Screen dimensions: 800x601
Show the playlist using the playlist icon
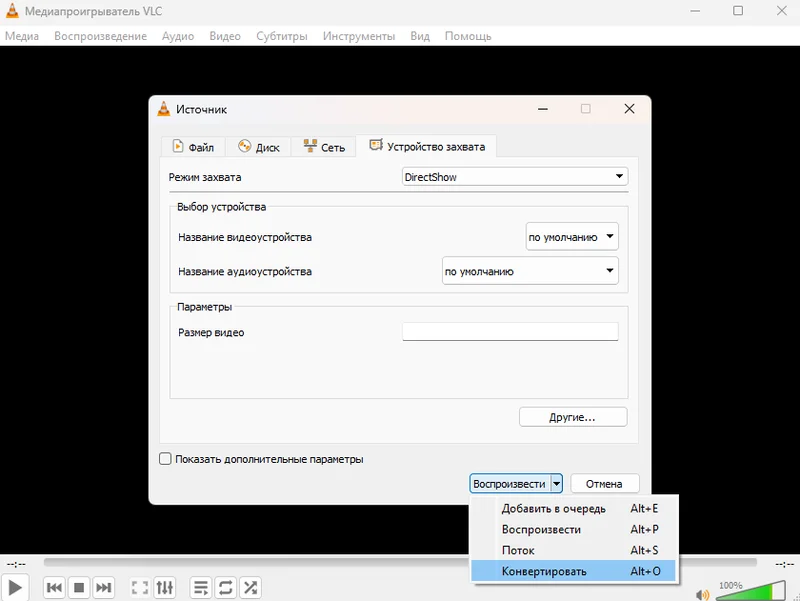click(201, 588)
